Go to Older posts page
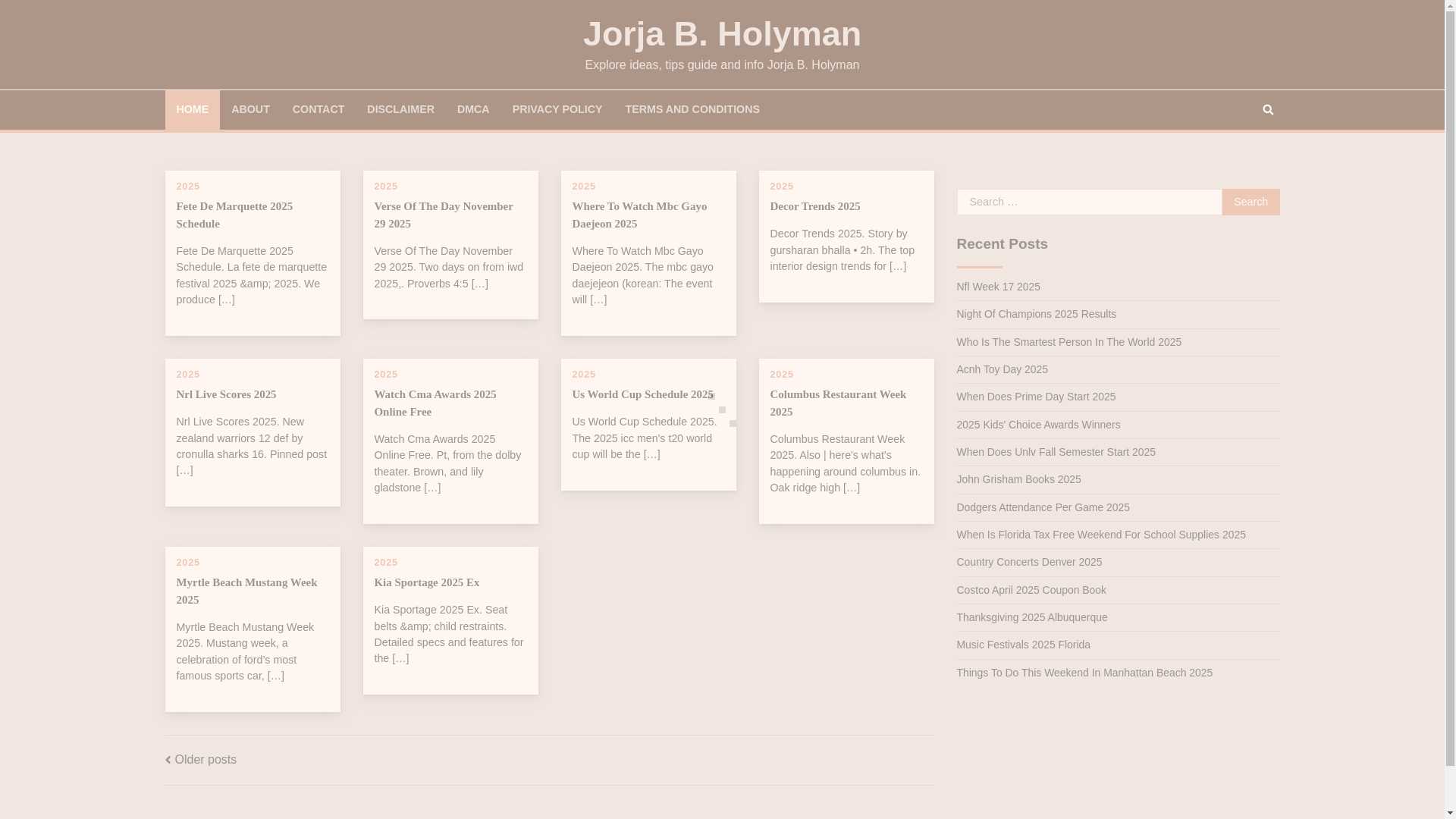The height and width of the screenshot is (819, 1456). [201, 760]
